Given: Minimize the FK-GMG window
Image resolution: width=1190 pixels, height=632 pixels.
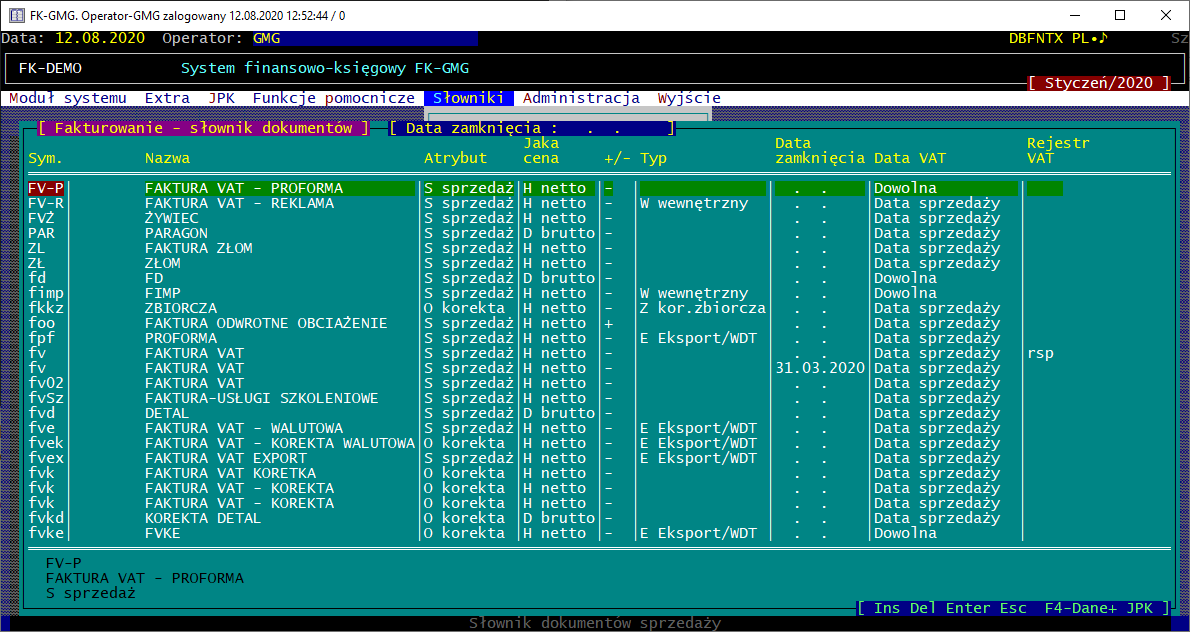Looking at the screenshot, I should pos(1074,15).
